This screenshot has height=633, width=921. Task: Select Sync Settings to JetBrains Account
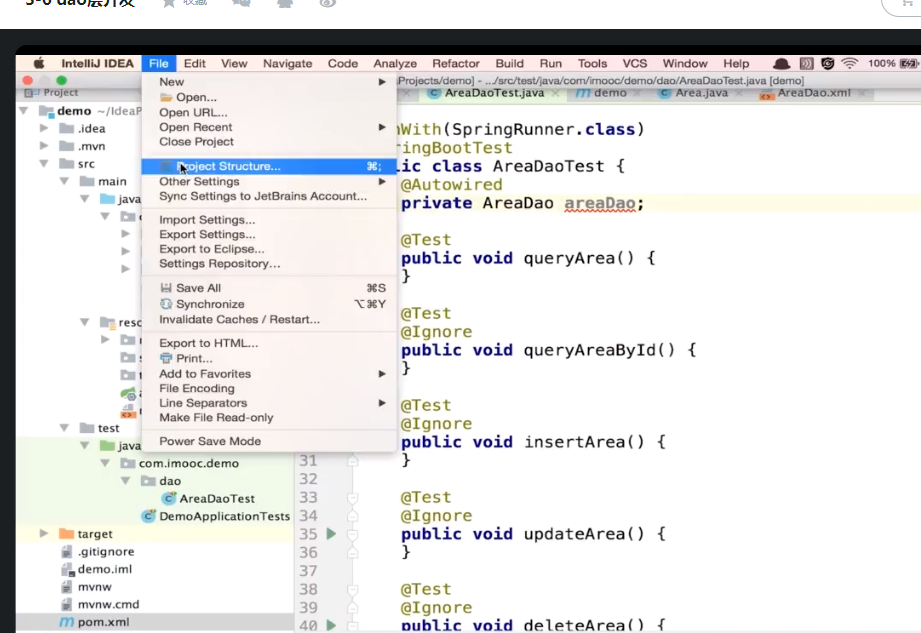(269, 196)
